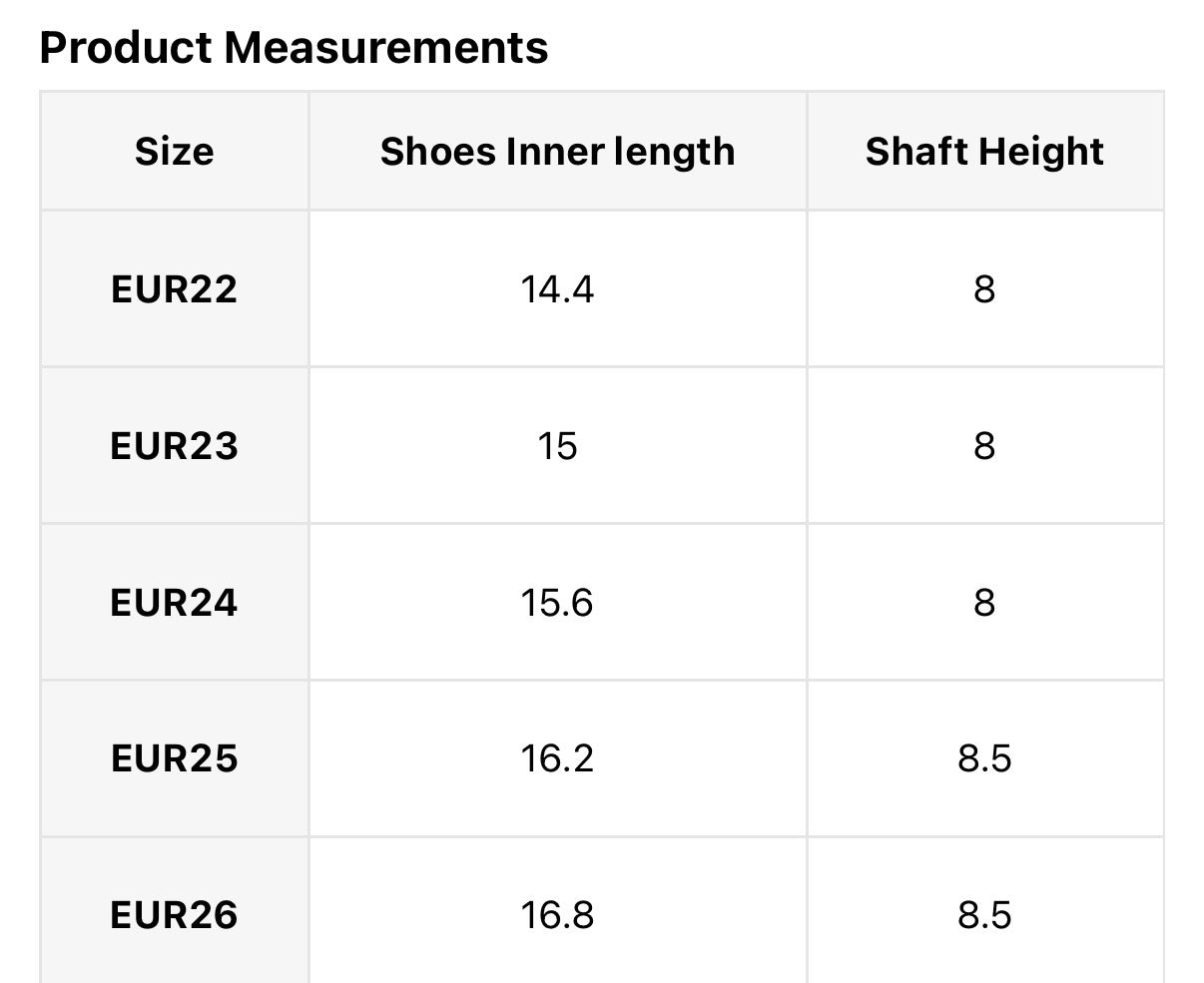Choose the EUR26 size cell

coord(175,915)
